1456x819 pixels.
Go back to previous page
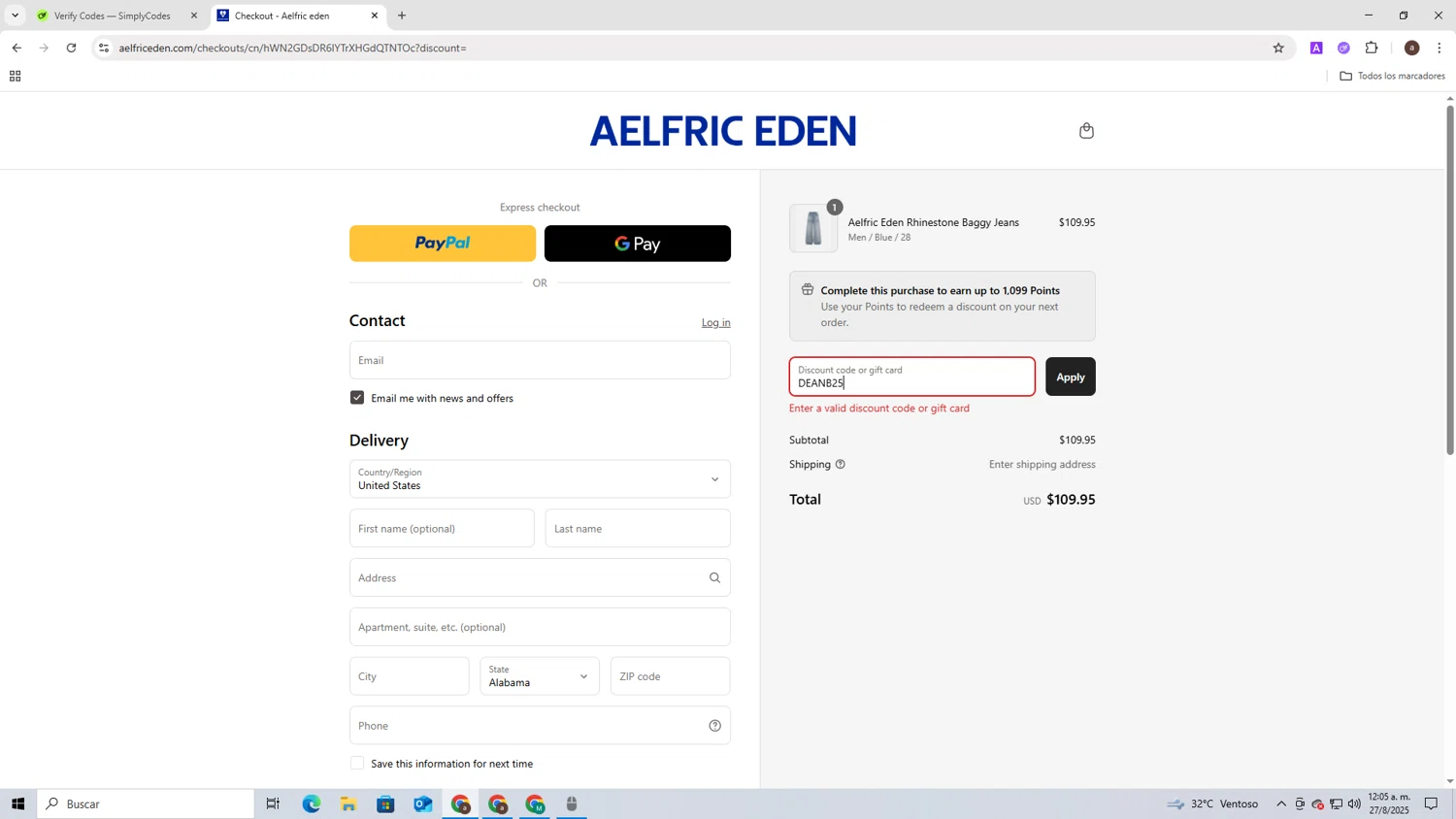coord(17,48)
